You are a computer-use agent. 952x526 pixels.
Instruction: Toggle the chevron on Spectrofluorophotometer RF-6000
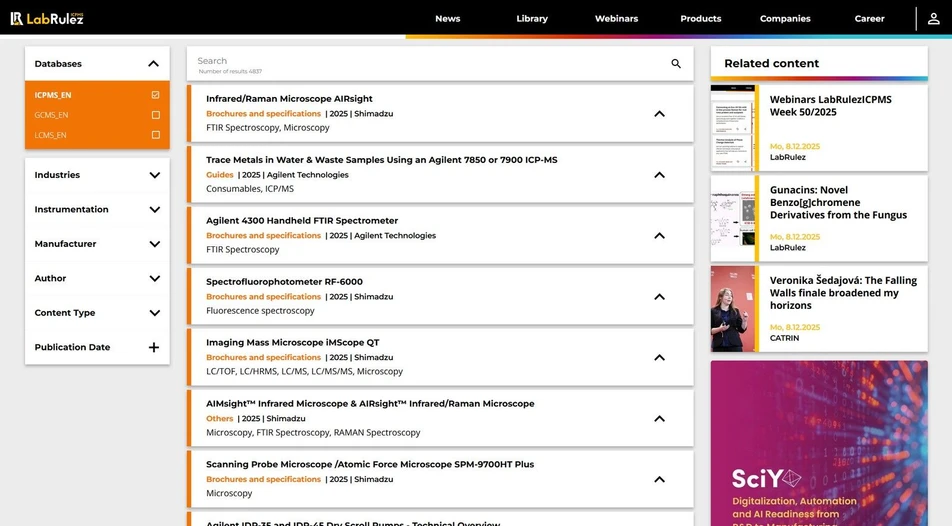tap(659, 297)
